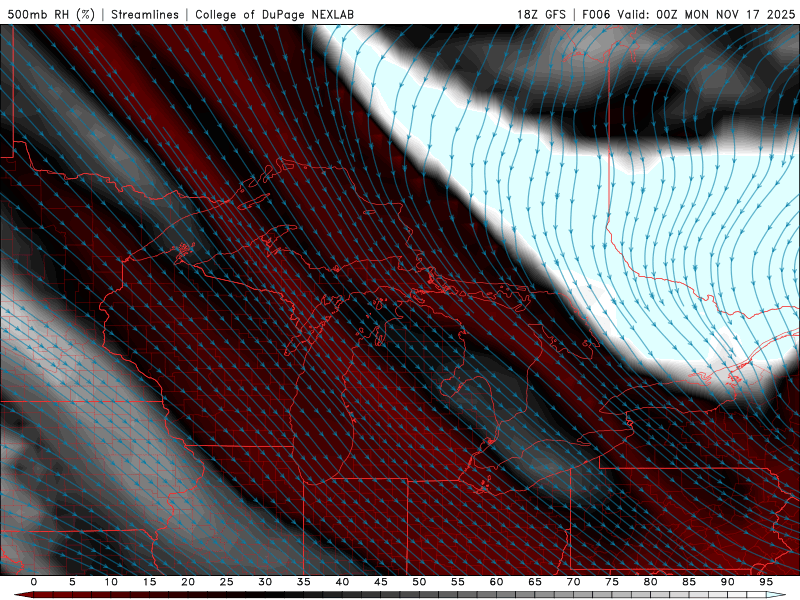The width and height of the screenshot is (800, 600).
Task: Click the 55 label on the colorbar
Action: coord(457,582)
